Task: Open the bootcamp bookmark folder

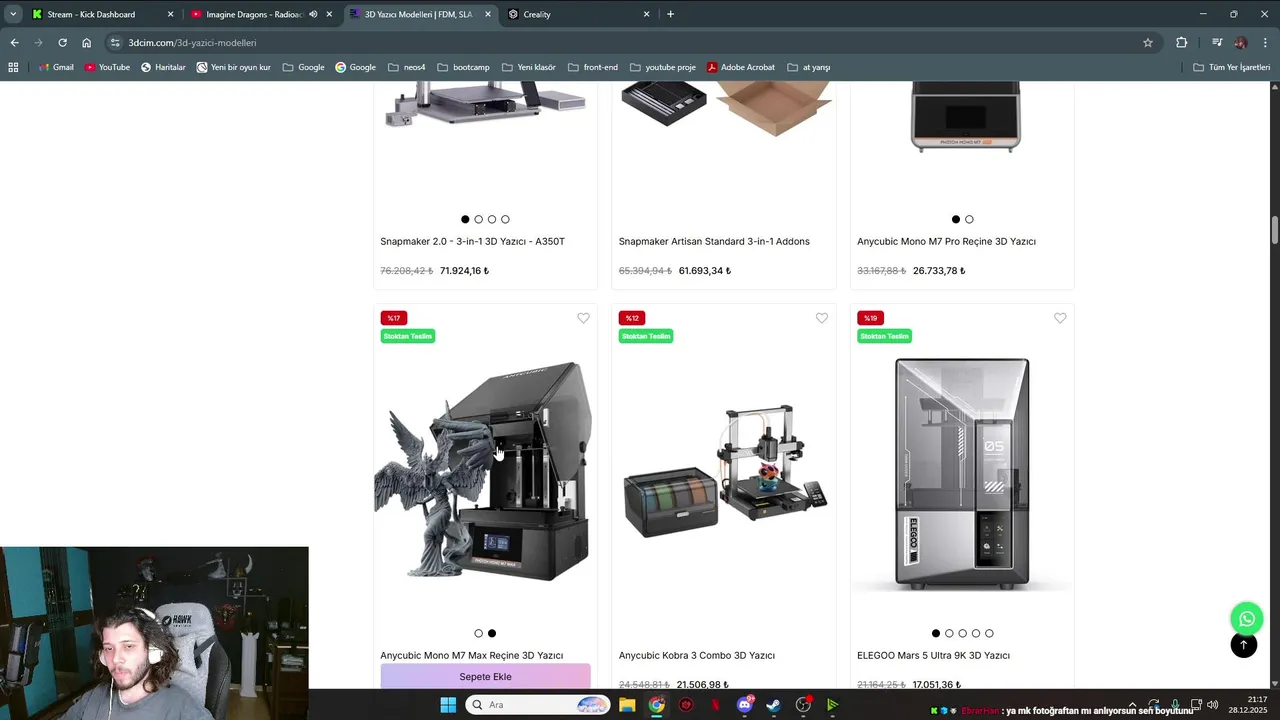Action: click(463, 67)
